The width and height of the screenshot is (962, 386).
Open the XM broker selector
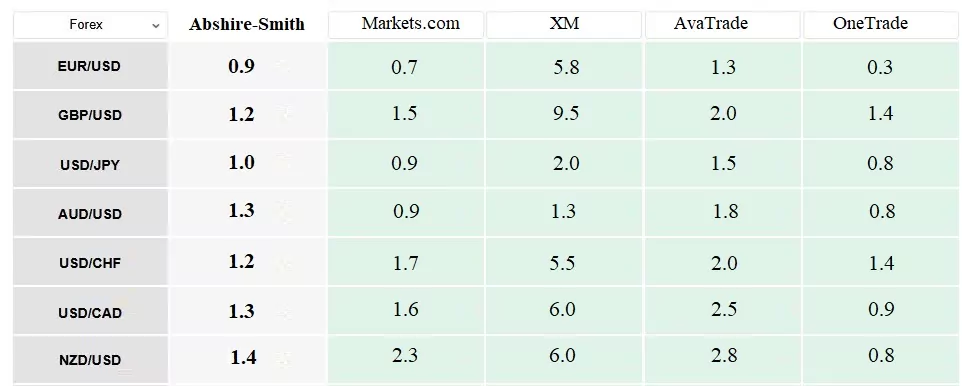[x=564, y=25]
